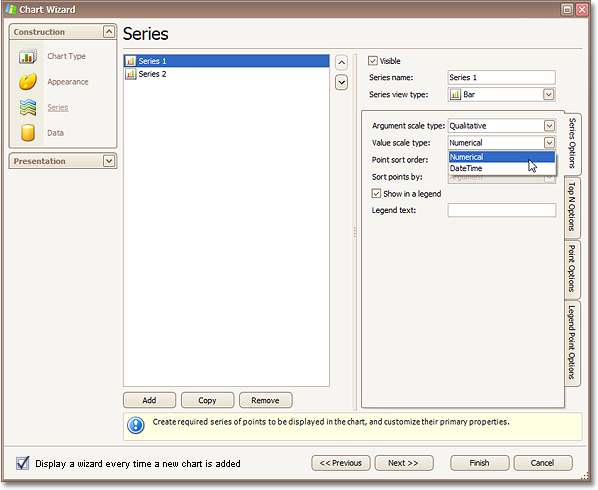Expand the Presentation group
Viewport: 598px width, 490px height.
109,161
